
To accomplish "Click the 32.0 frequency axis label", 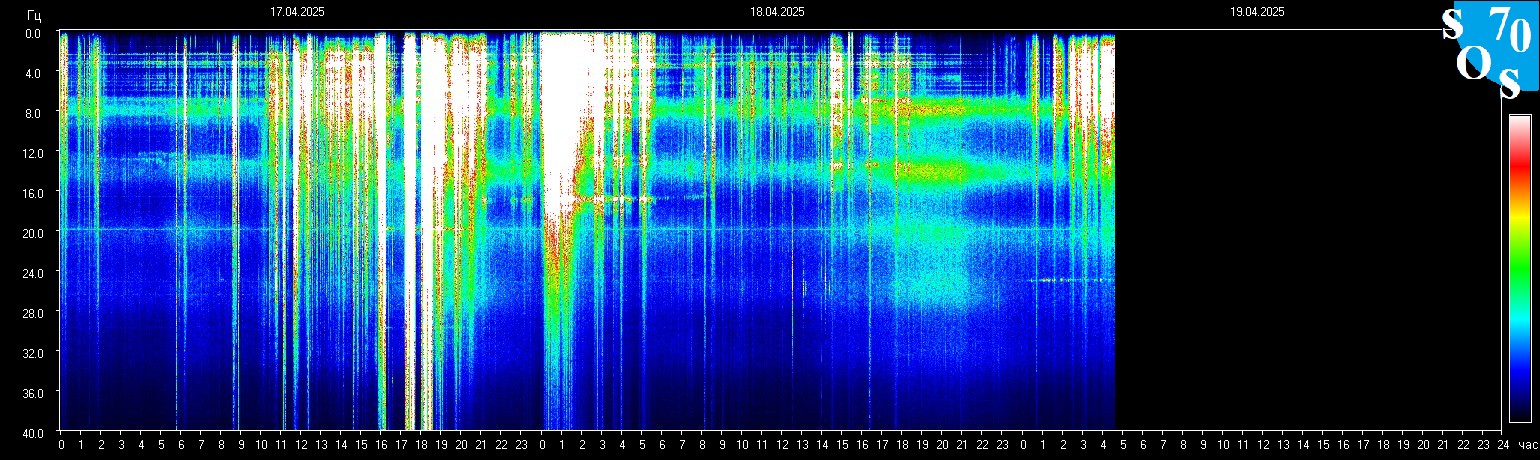I will (x=32, y=353).
